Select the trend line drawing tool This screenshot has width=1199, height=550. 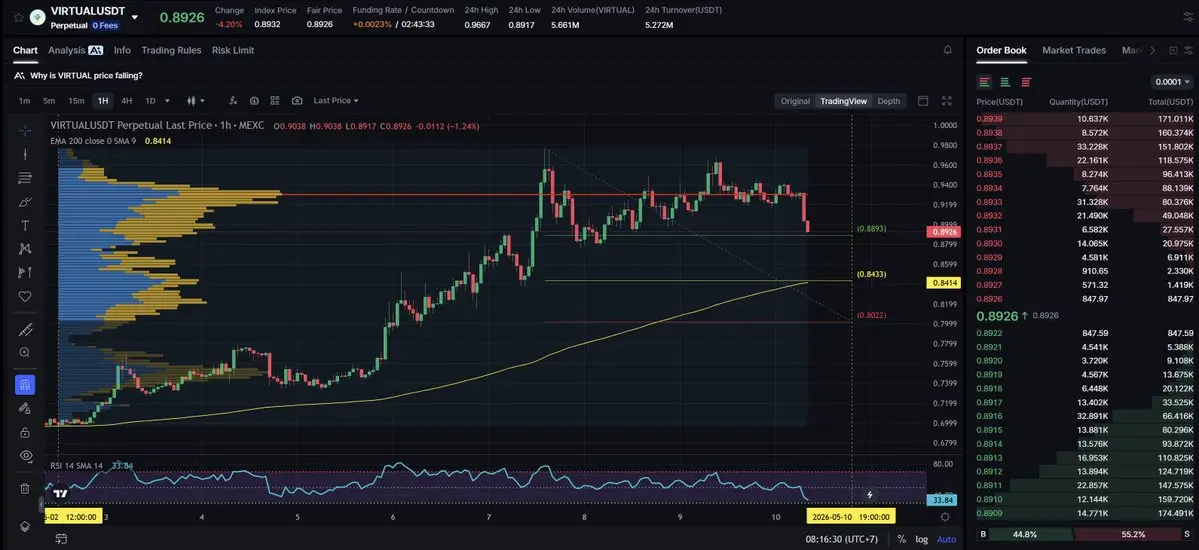(24, 154)
